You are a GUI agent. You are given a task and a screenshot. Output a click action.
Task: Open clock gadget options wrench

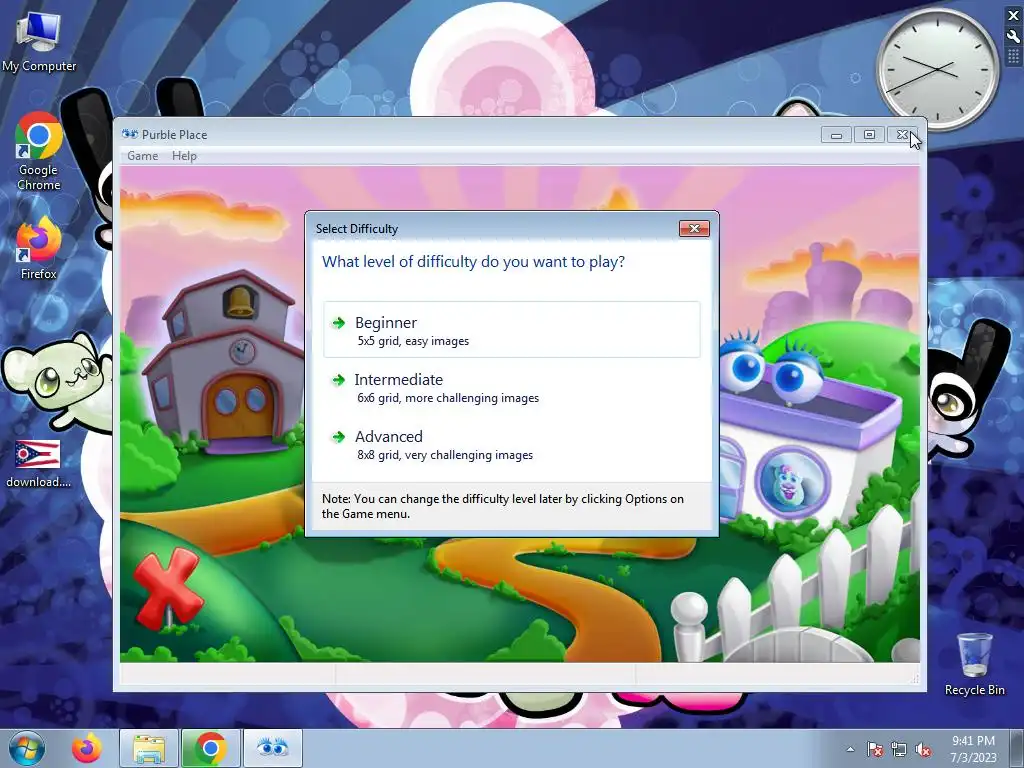pos(1014,36)
